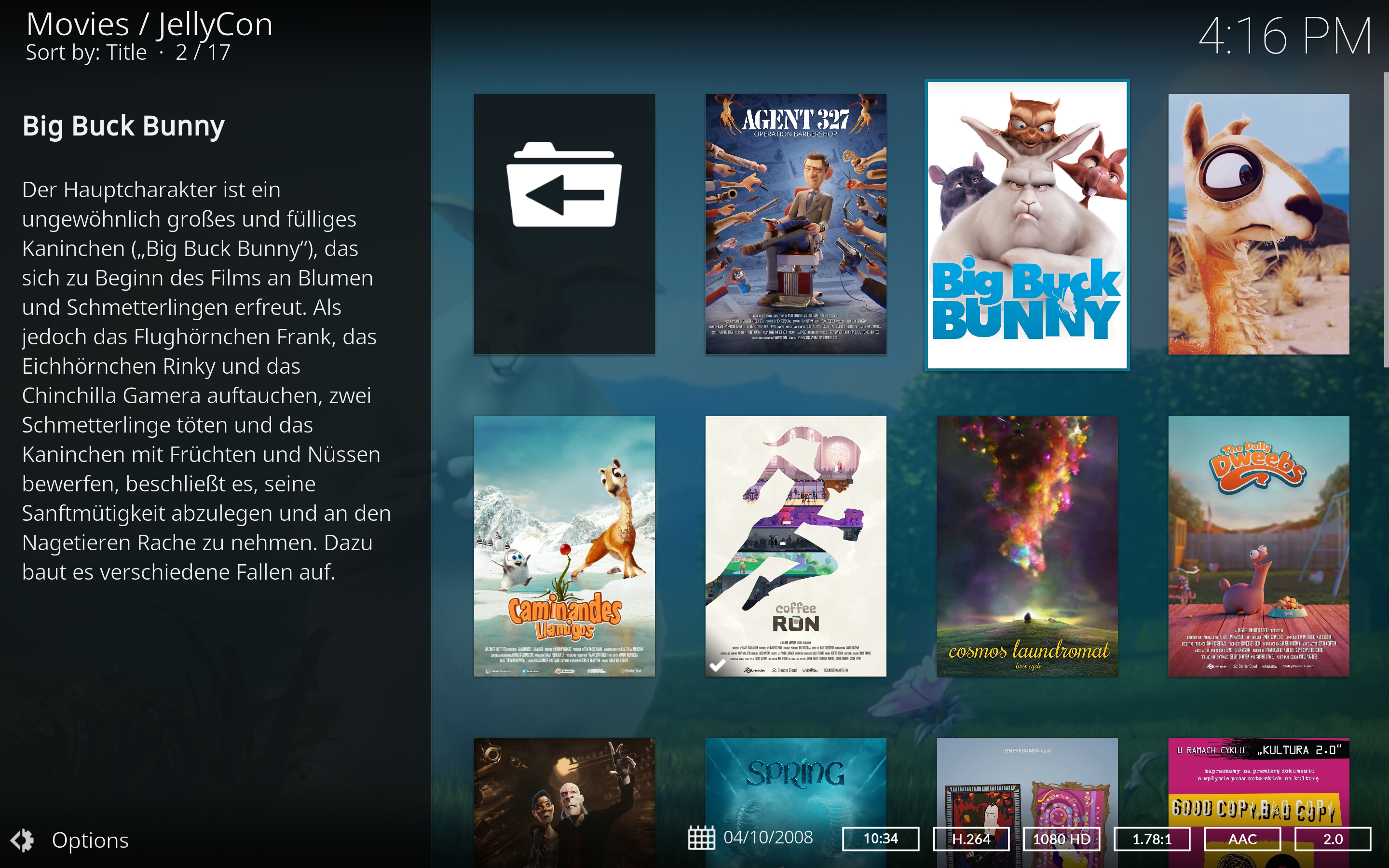Click the 2.0 audio channels flag
Screen dimensions: 1389x868
click(x=1332, y=839)
